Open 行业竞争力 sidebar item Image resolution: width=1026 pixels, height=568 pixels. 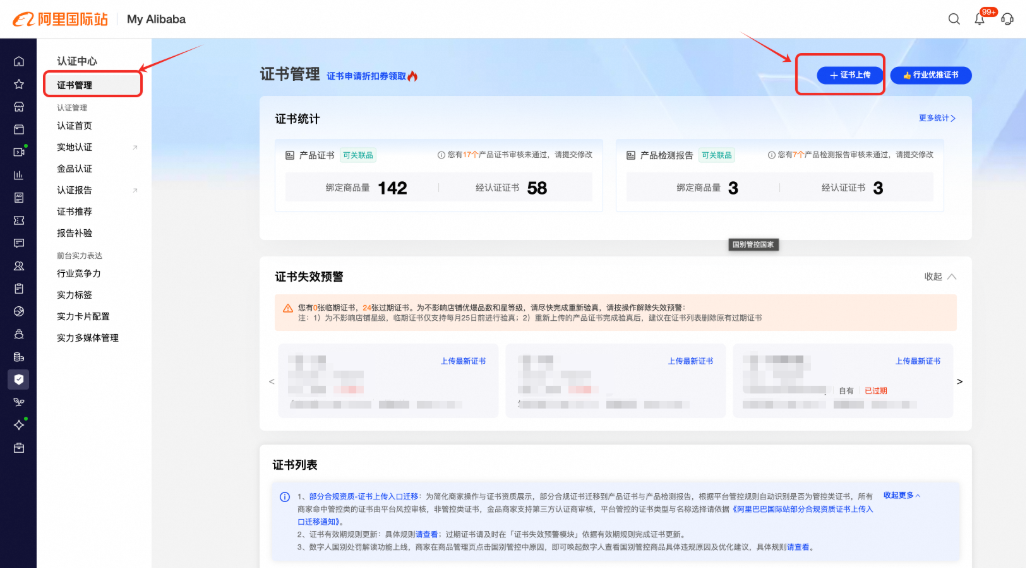(79, 274)
